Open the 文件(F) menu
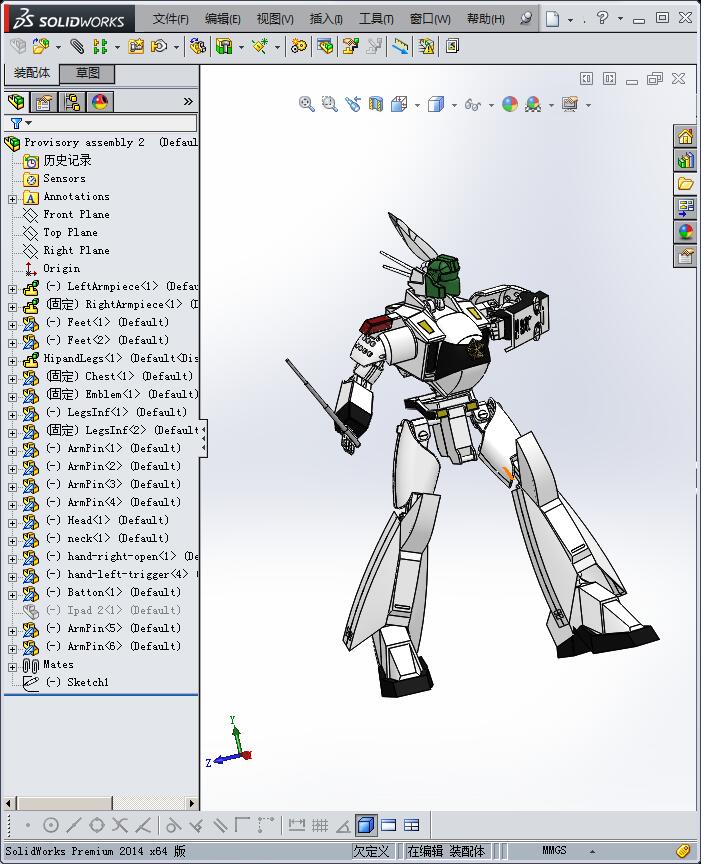The width and height of the screenshot is (701, 864). tap(170, 19)
